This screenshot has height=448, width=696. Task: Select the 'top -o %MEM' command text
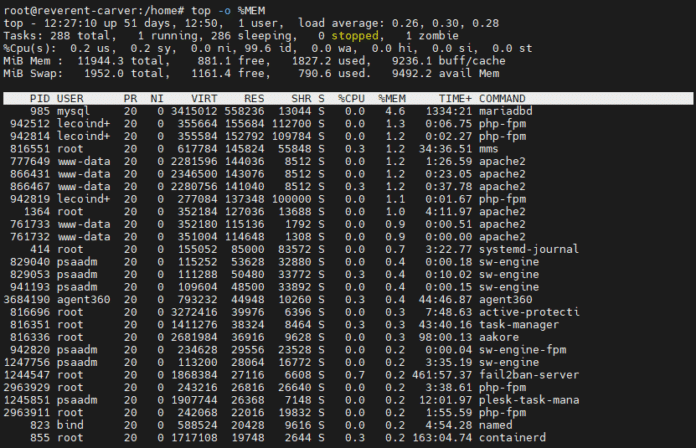tap(228, 11)
